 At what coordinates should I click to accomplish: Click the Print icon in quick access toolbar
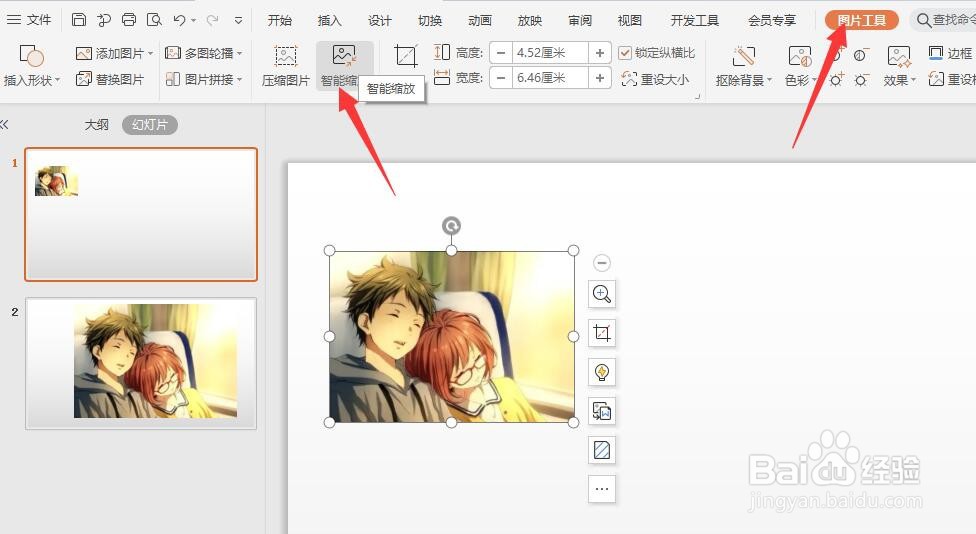point(129,19)
